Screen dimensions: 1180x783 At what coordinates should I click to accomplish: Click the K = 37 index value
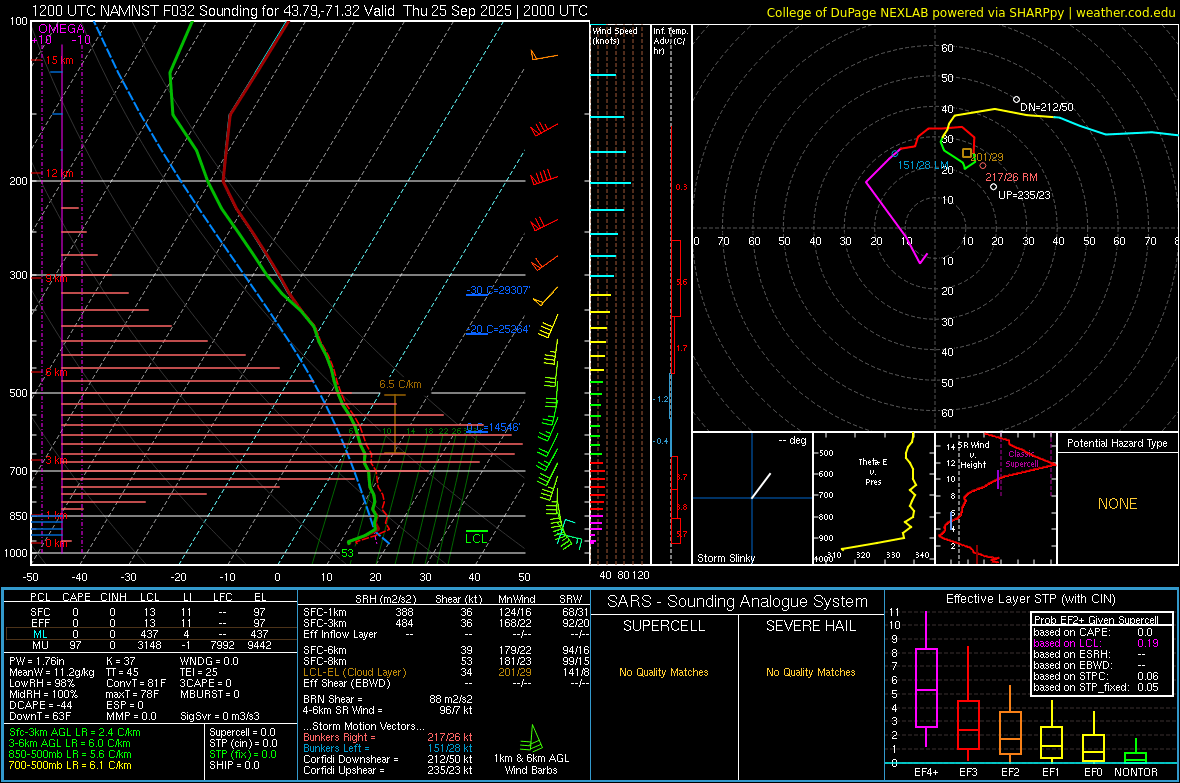click(x=120, y=661)
